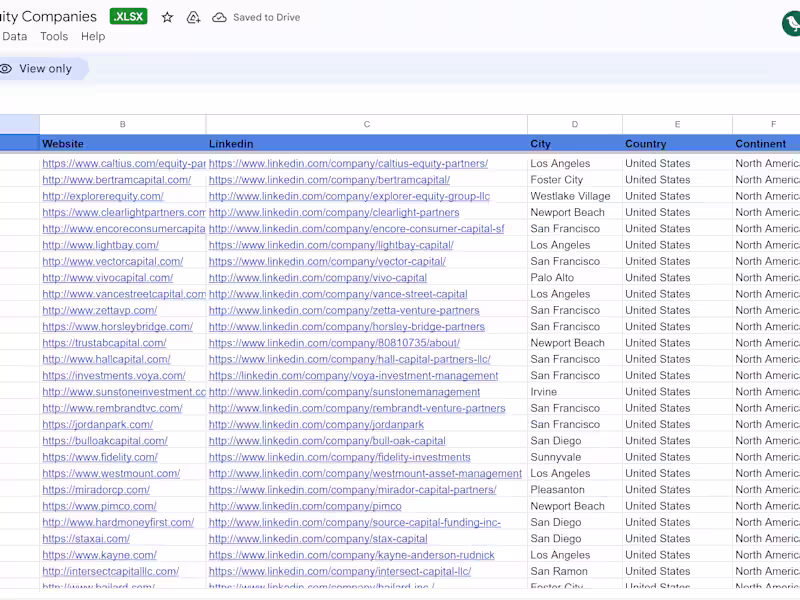
Task: Open the kayne.com website link
Action: pyautogui.click(x=99, y=555)
